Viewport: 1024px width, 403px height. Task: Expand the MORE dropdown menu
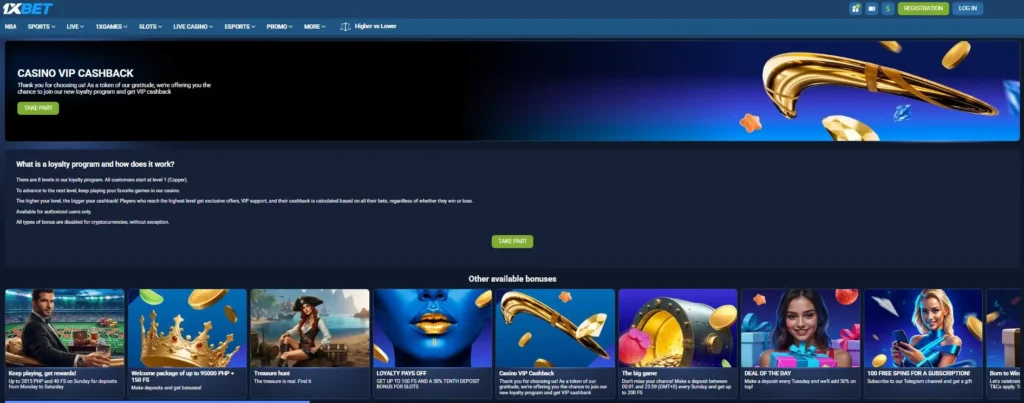point(315,27)
